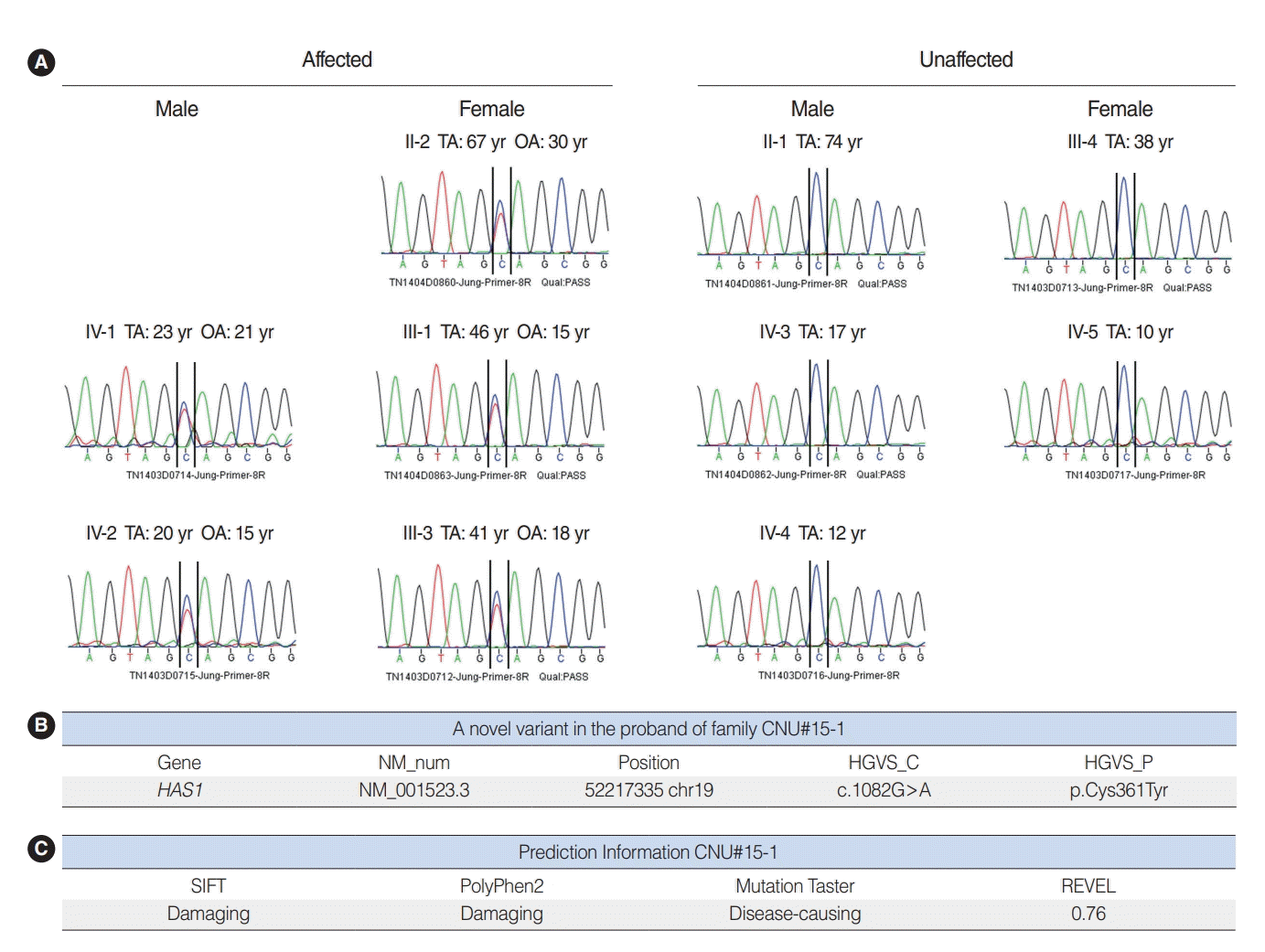Click sample ID 'TN1403D0712-Jung-Primer-8R'
This screenshot has height=952, width=1265.
click(x=457, y=677)
